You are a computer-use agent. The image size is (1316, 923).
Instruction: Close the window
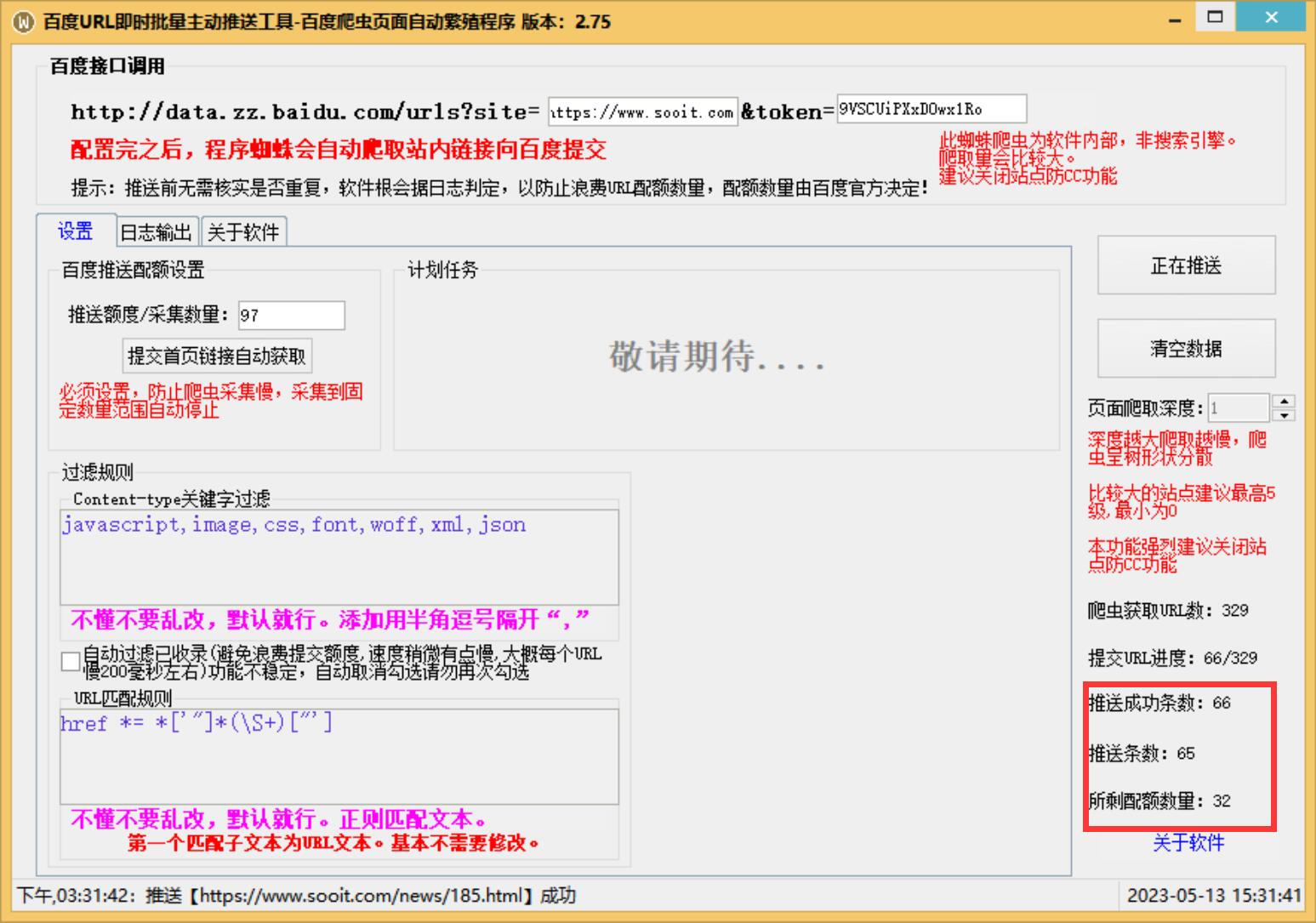pyautogui.click(x=1271, y=17)
